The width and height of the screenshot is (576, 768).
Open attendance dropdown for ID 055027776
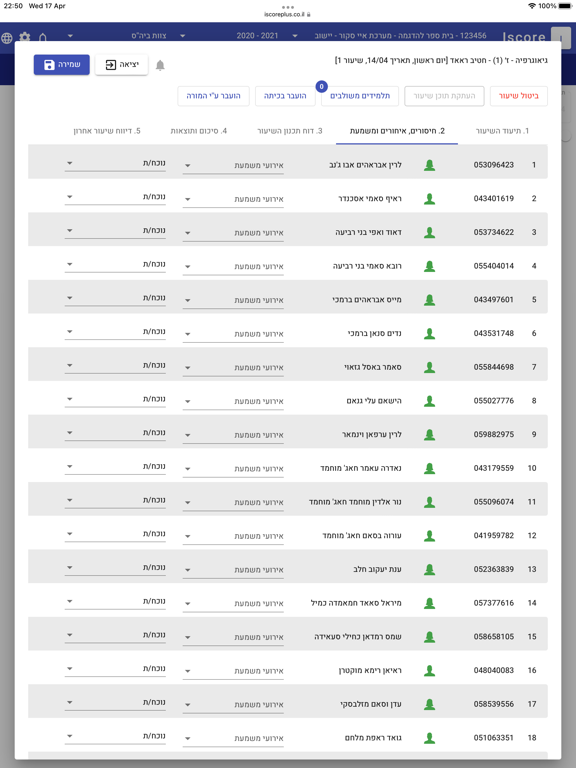(x=115, y=399)
